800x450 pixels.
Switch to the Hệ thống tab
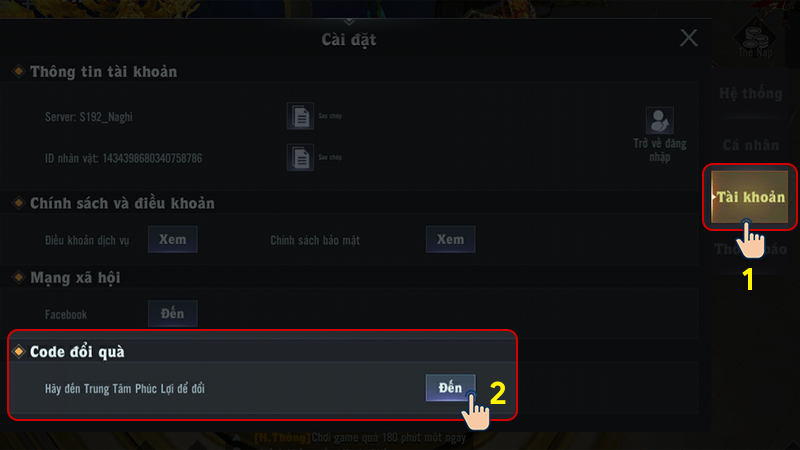750,94
